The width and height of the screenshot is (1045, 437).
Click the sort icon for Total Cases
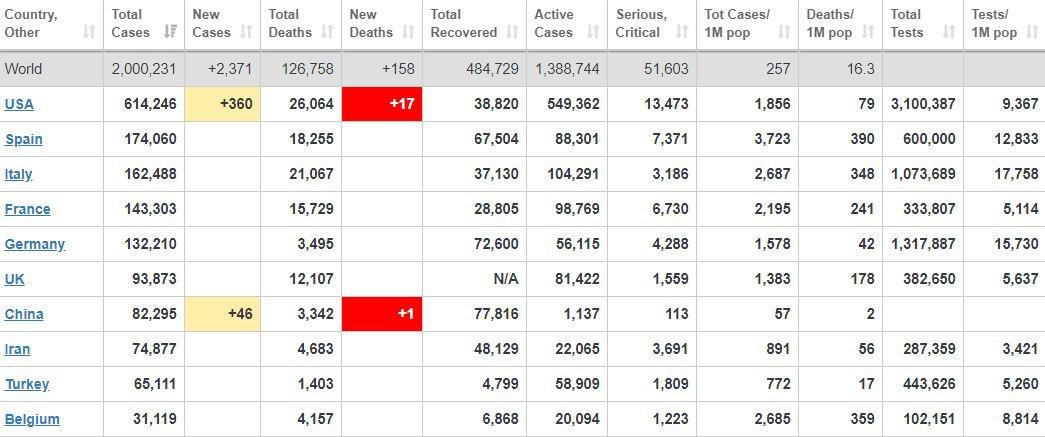pos(169,32)
